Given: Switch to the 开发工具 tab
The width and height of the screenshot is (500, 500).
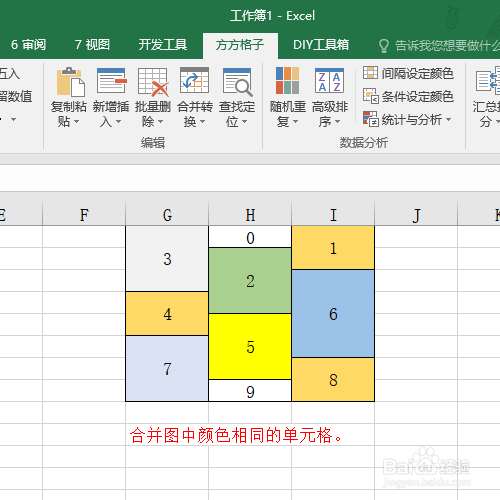Looking at the screenshot, I should click(163, 45).
